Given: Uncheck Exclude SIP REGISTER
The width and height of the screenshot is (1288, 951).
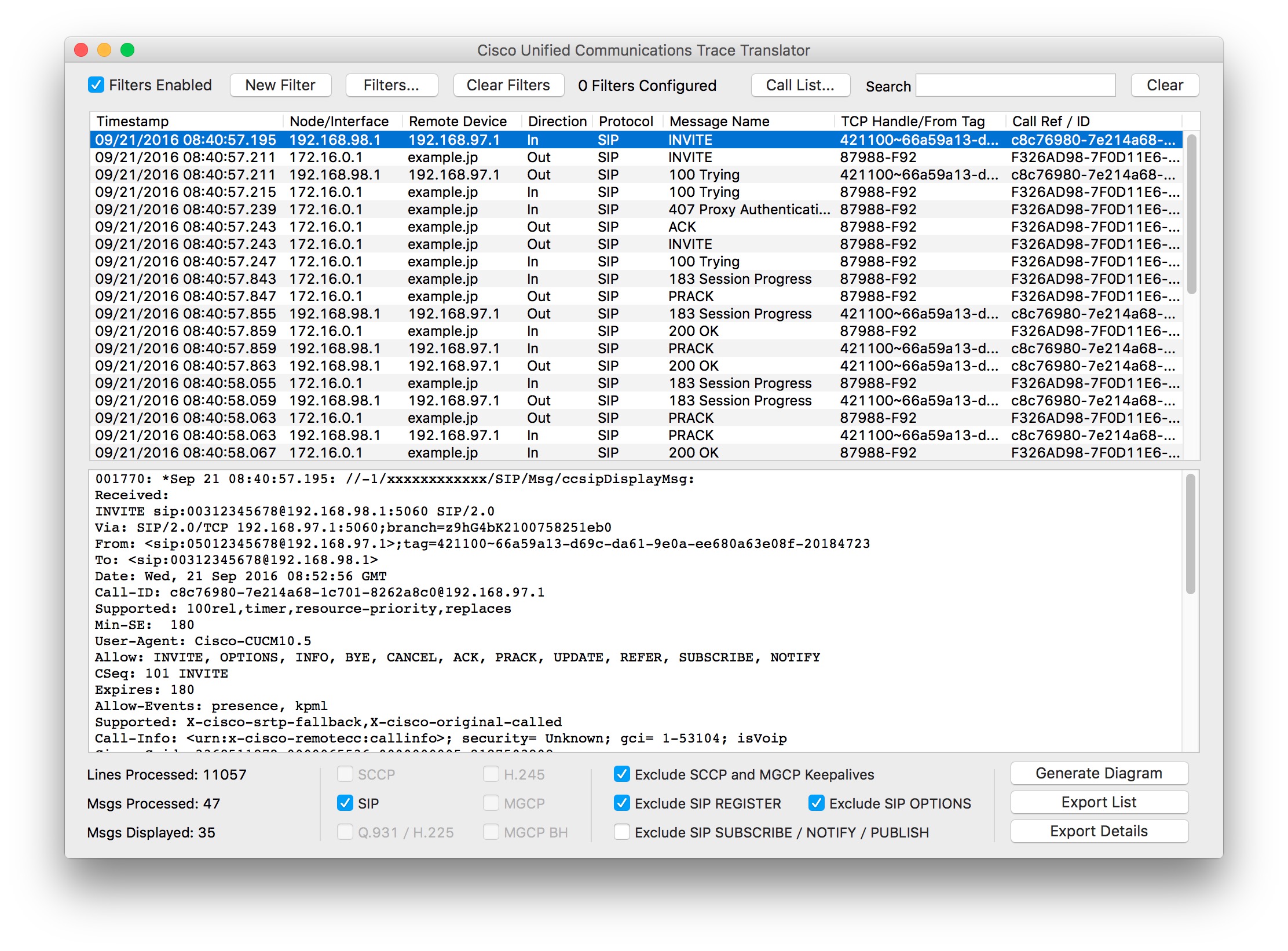Looking at the screenshot, I should tap(622, 803).
